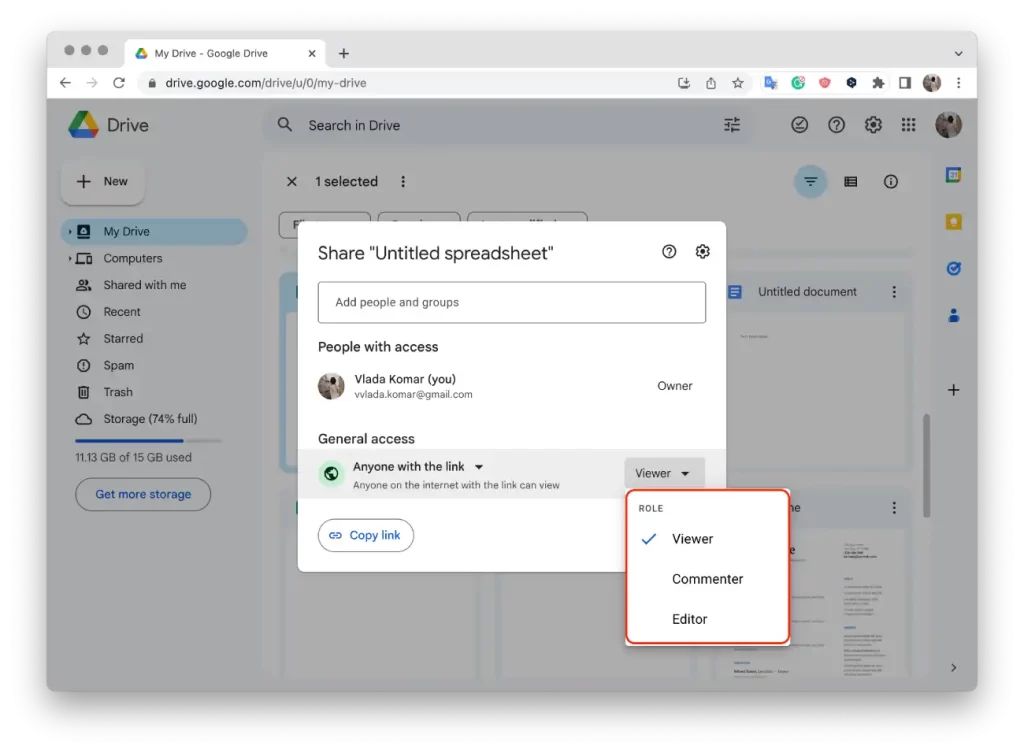Image resolution: width=1024 pixels, height=753 pixels.
Task: Get add-ons plus icon
Action: coord(953,390)
